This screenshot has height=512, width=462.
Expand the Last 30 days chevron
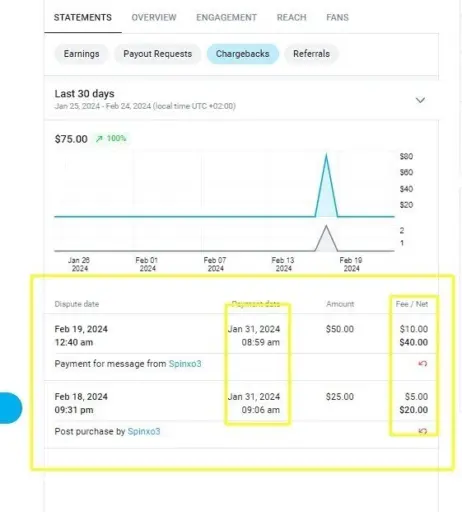420,100
